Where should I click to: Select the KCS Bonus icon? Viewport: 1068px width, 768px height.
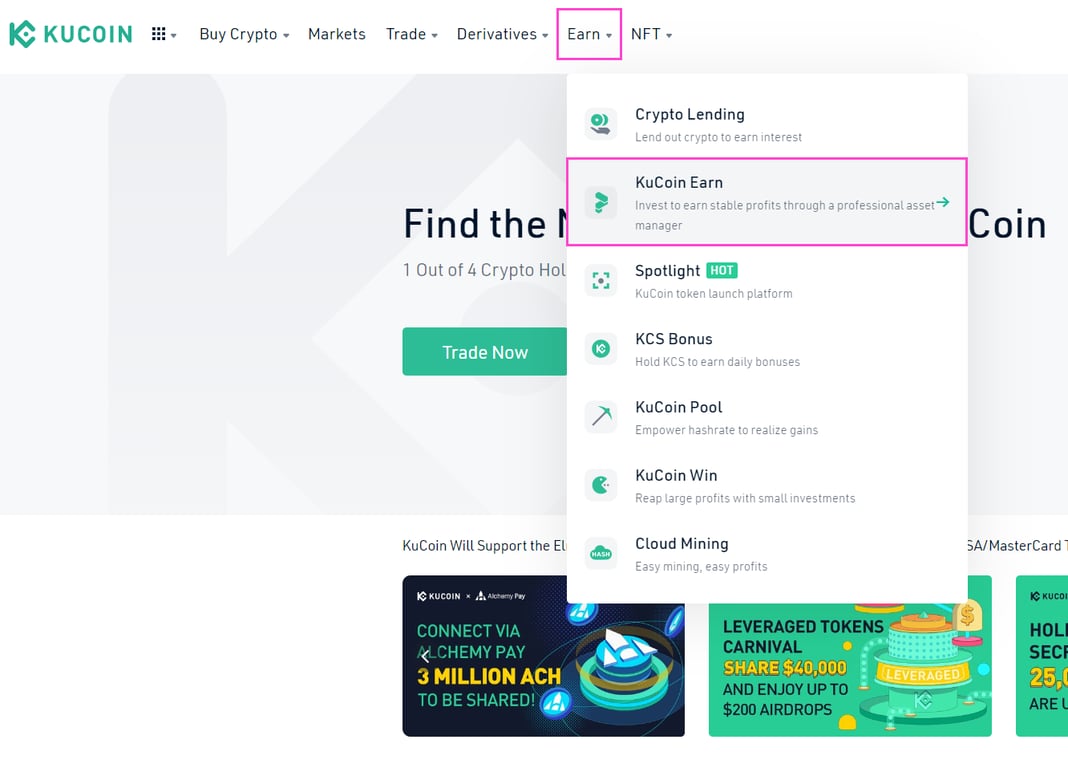(x=601, y=349)
